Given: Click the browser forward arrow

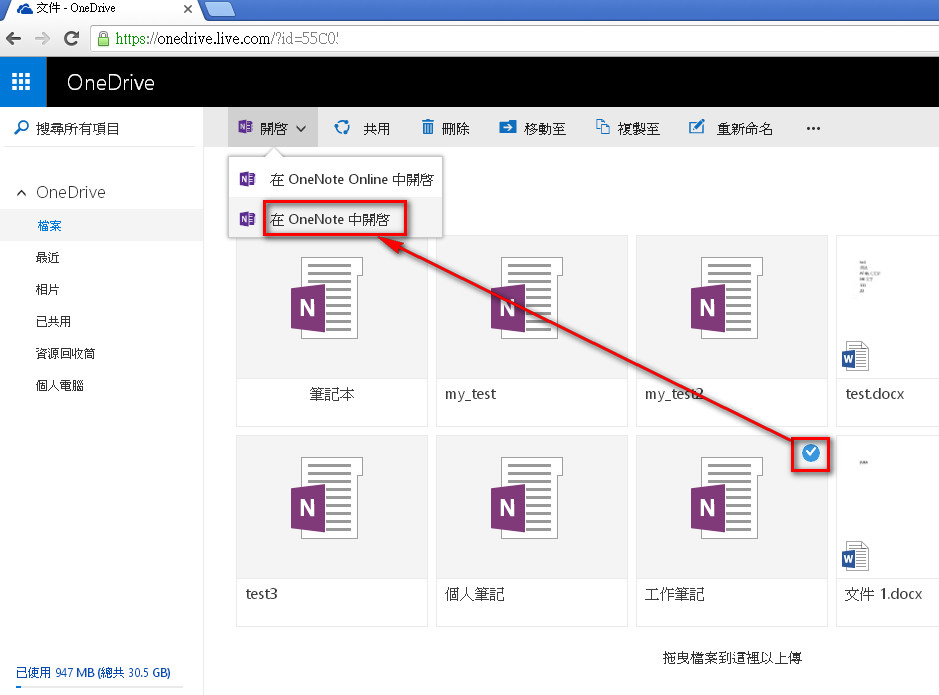Looking at the screenshot, I should coord(42,39).
